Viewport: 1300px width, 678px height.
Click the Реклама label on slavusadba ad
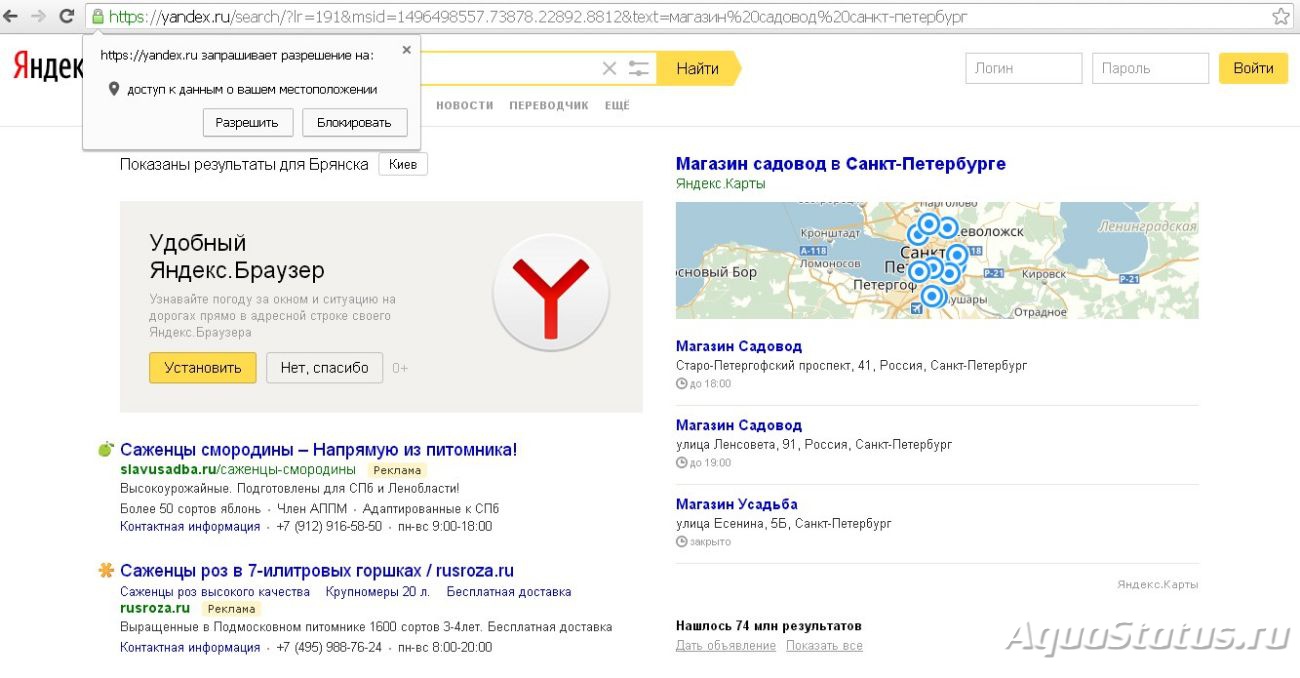(x=397, y=470)
